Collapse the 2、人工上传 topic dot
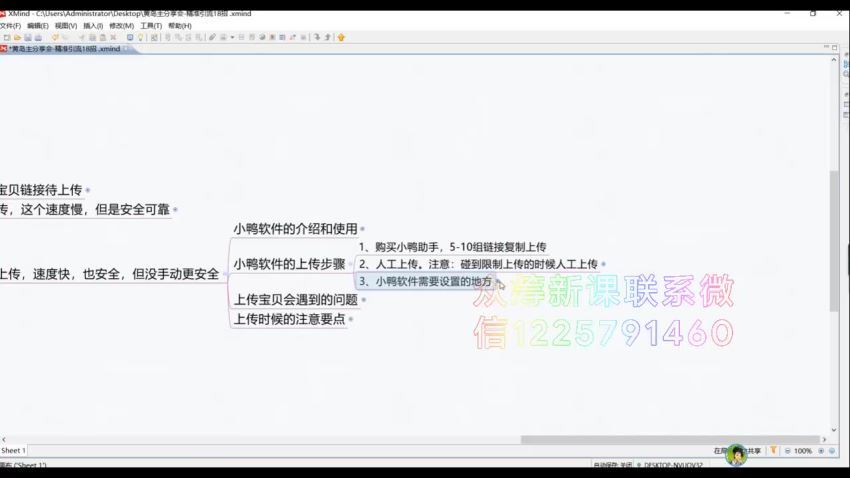Screen dimensions: 850x478 (603, 264)
